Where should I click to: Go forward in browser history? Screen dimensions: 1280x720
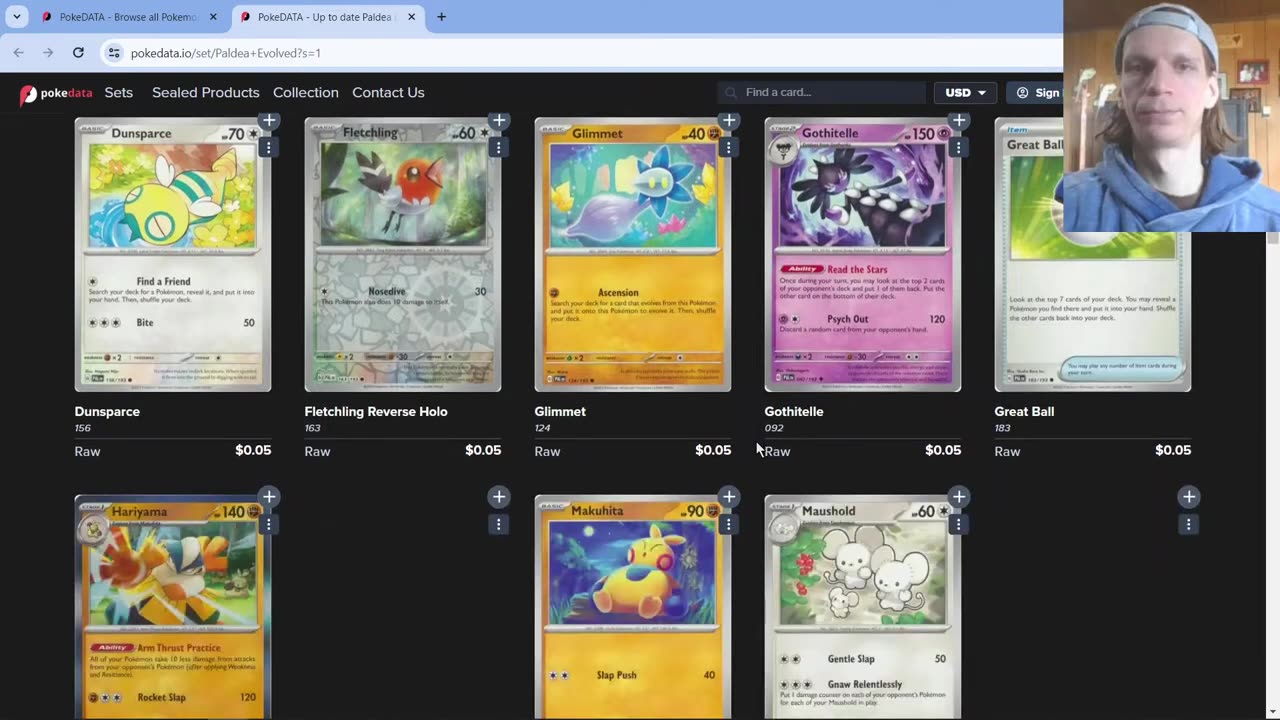[x=48, y=52]
